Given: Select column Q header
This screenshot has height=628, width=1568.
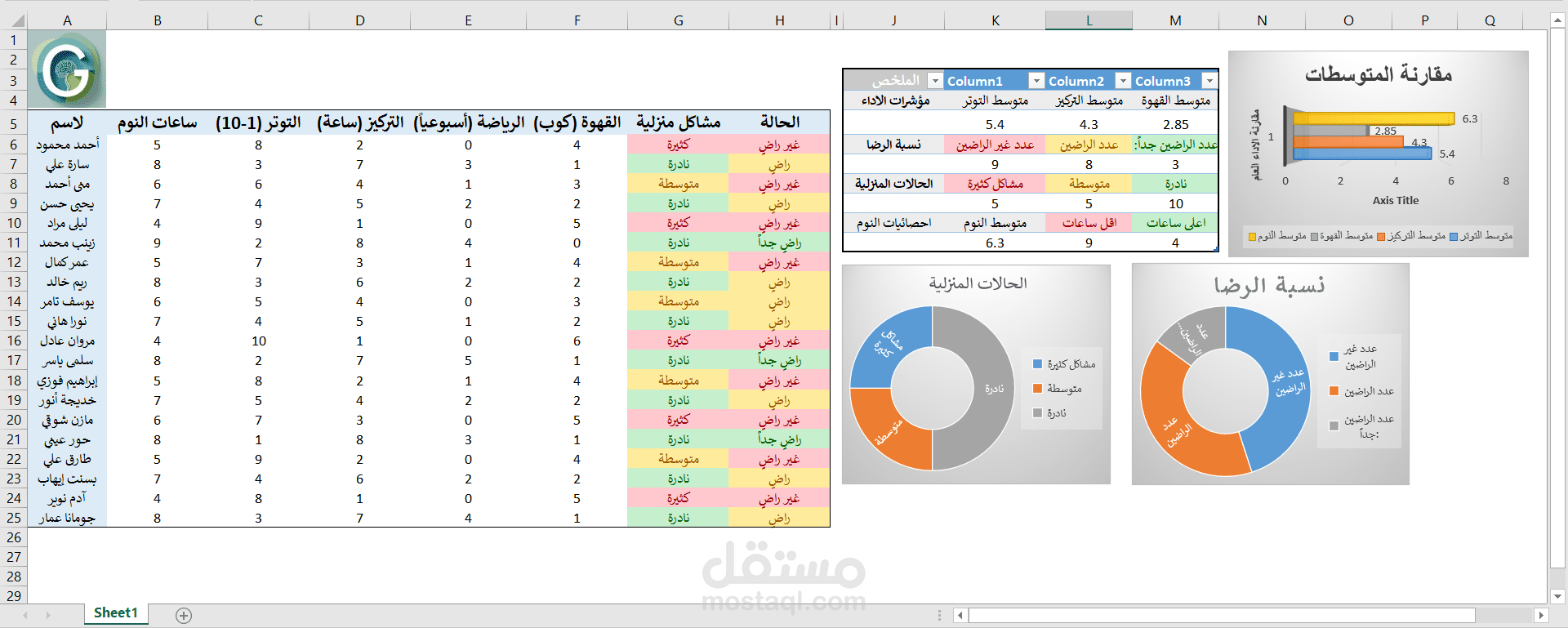Looking at the screenshot, I should [1490, 20].
